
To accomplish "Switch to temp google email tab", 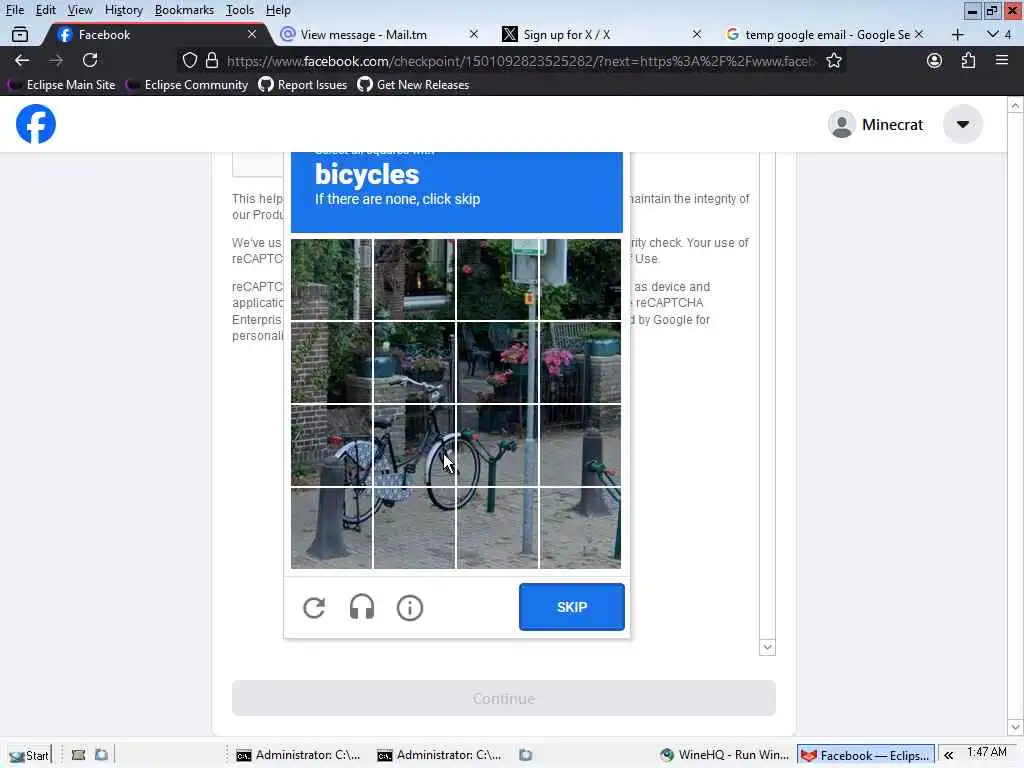I will tap(825, 35).
